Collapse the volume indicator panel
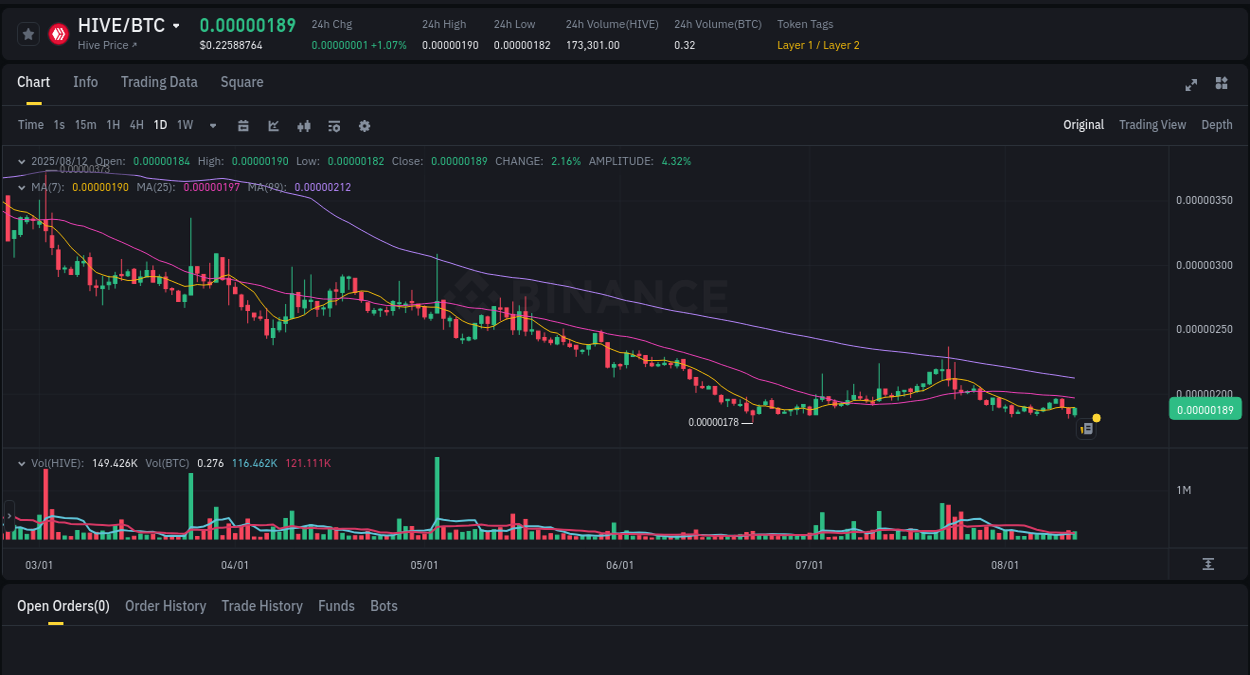 (x=20, y=463)
